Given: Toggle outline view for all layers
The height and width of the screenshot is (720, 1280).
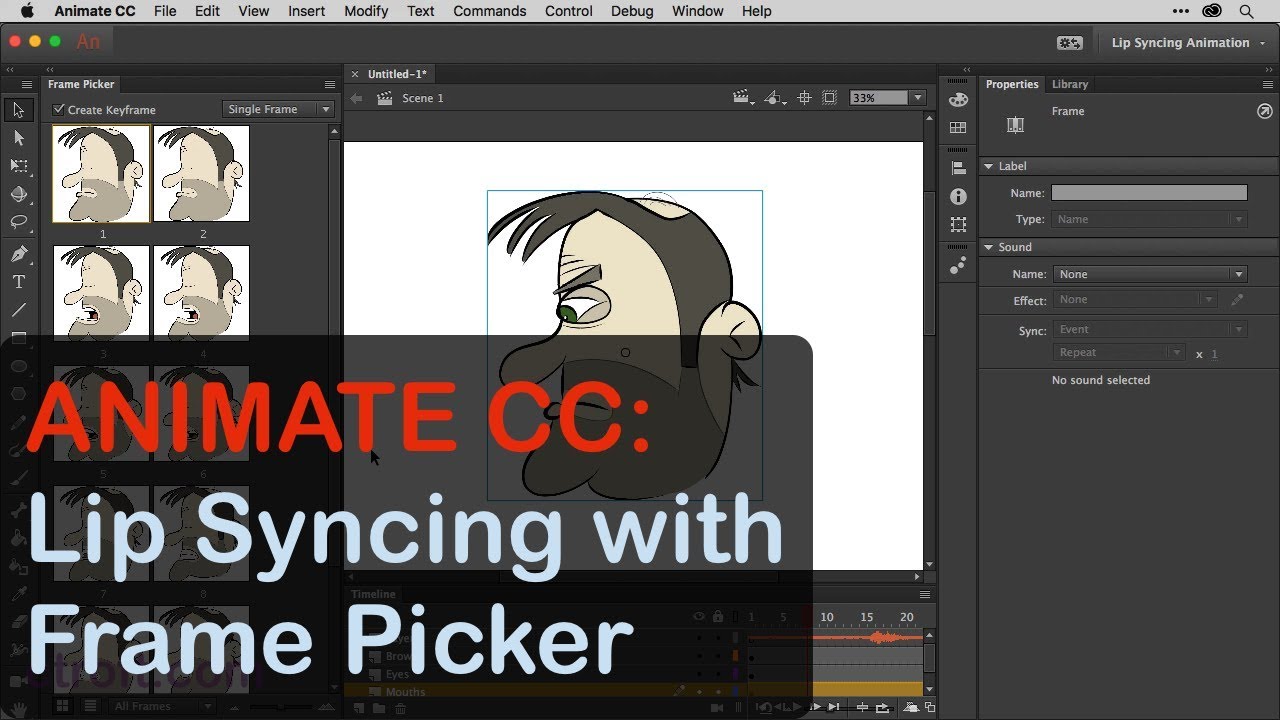Looking at the screenshot, I should [x=735, y=617].
